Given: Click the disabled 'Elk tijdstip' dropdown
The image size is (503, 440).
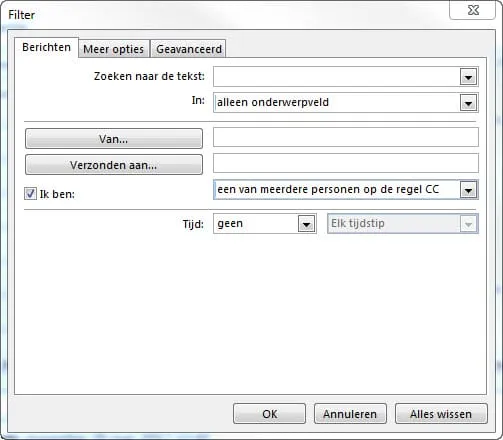Looking at the screenshot, I should point(403,224).
